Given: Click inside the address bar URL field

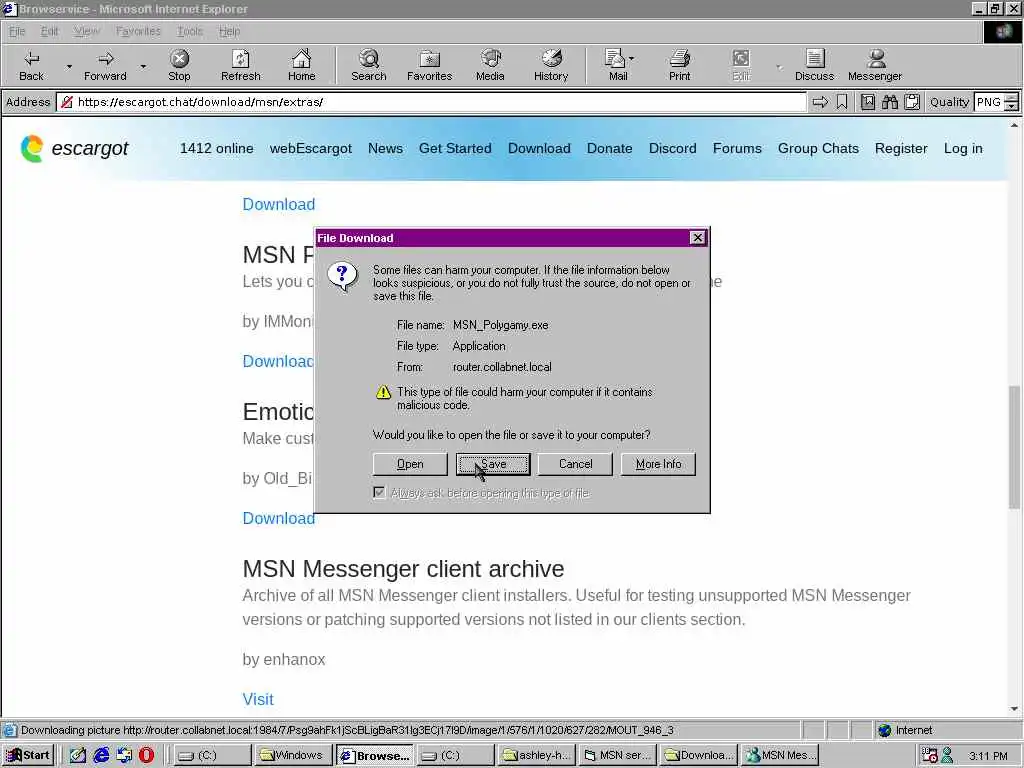Looking at the screenshot, I should 431,102.
